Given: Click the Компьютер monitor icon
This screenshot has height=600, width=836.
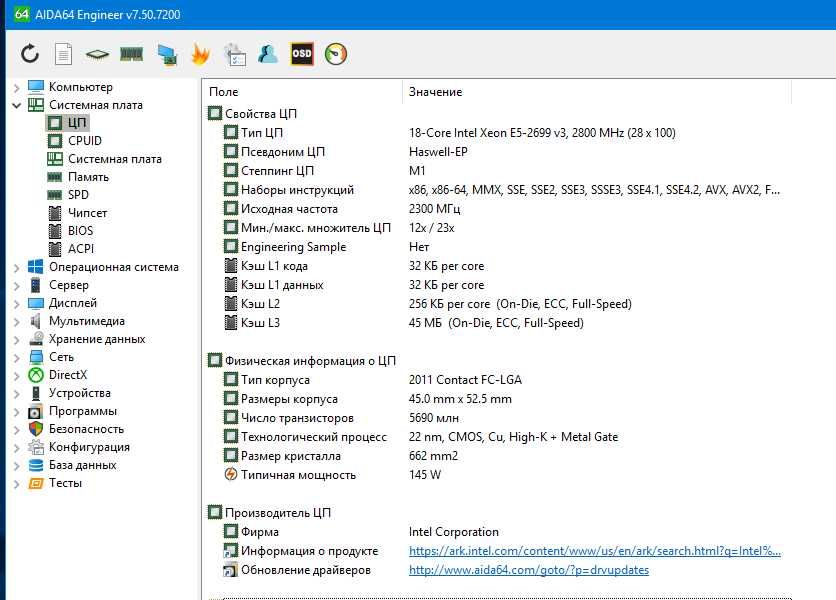Looking at the screenshot, I should (36, 86).
